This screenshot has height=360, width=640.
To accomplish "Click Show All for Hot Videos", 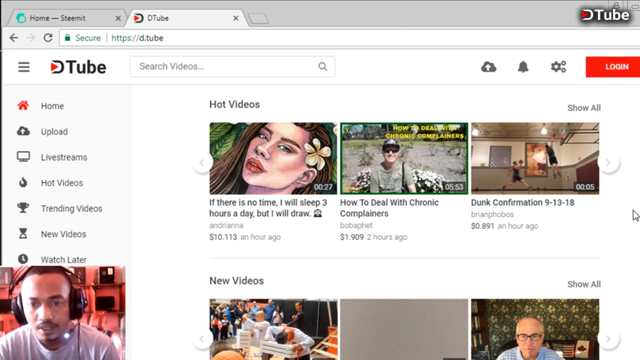I will click(584, 108).
